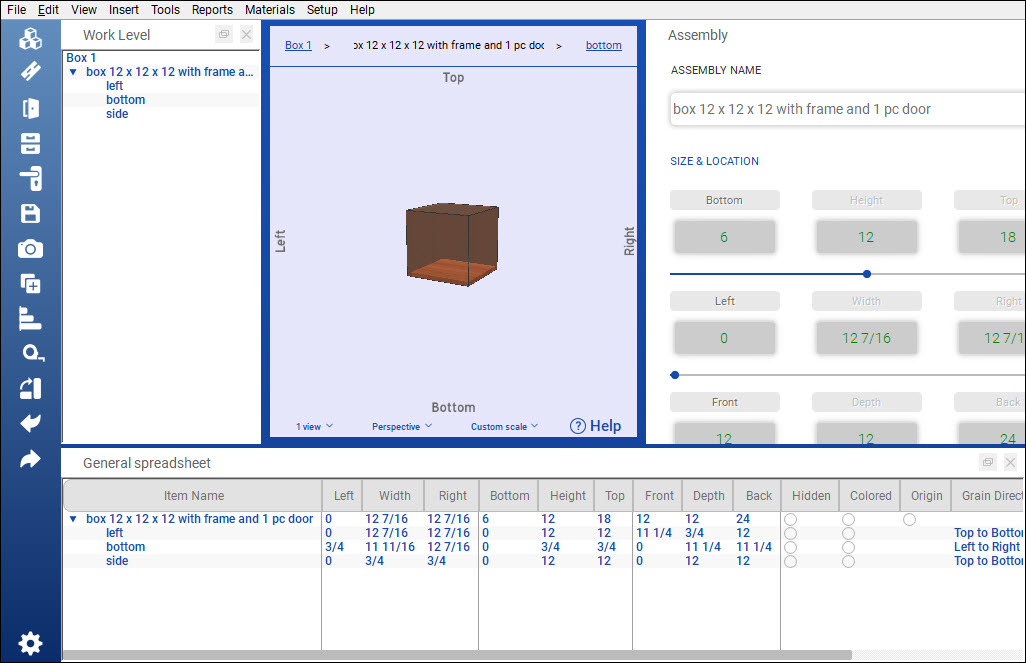Open the Tools menu
The height and width of the screenshot is (663, 1026).
[165, 10]
